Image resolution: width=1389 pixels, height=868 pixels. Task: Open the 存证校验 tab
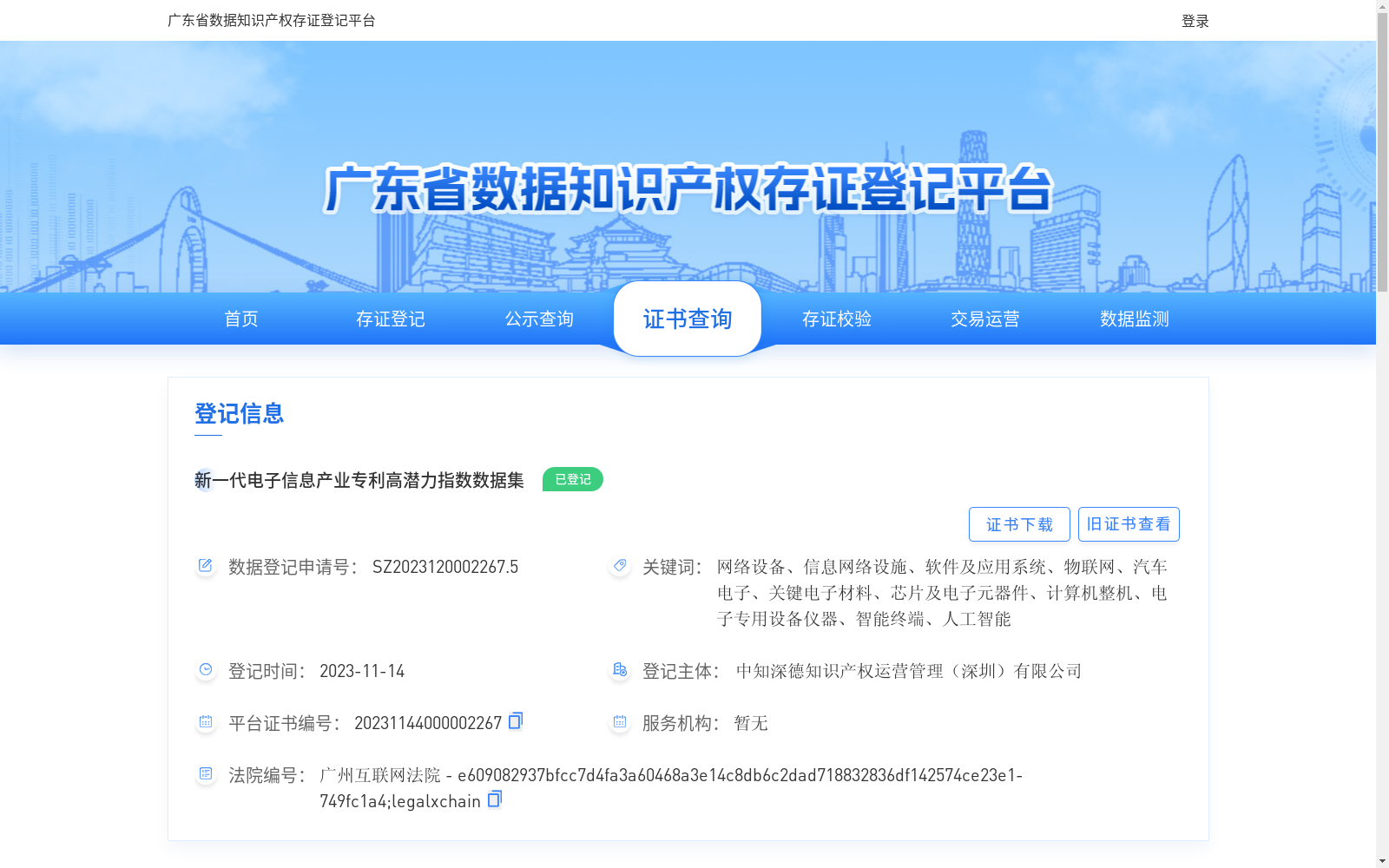pos(837,319)
